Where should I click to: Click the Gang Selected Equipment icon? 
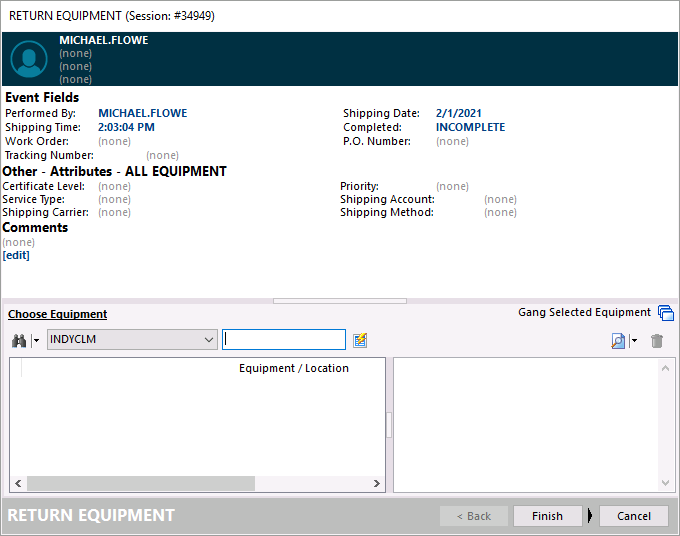666,313
